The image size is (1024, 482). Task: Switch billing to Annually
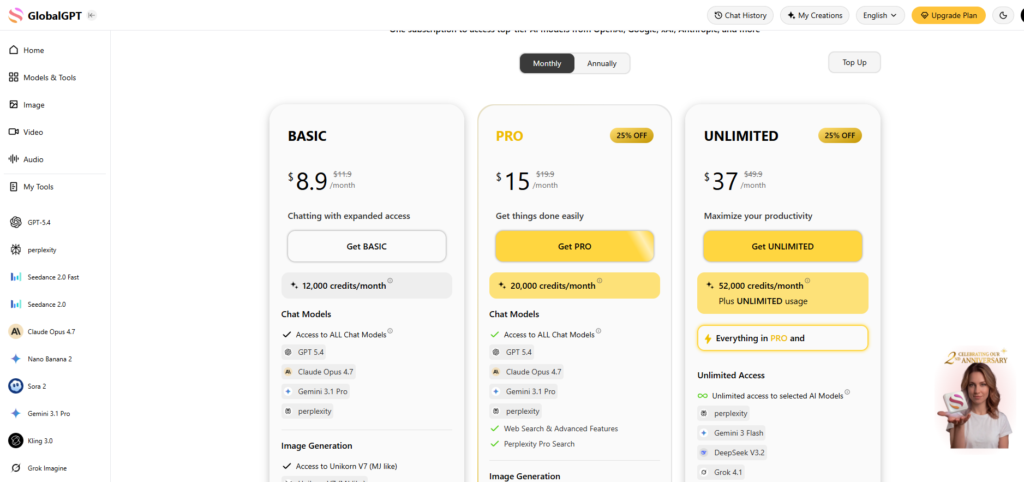point(602,63)
